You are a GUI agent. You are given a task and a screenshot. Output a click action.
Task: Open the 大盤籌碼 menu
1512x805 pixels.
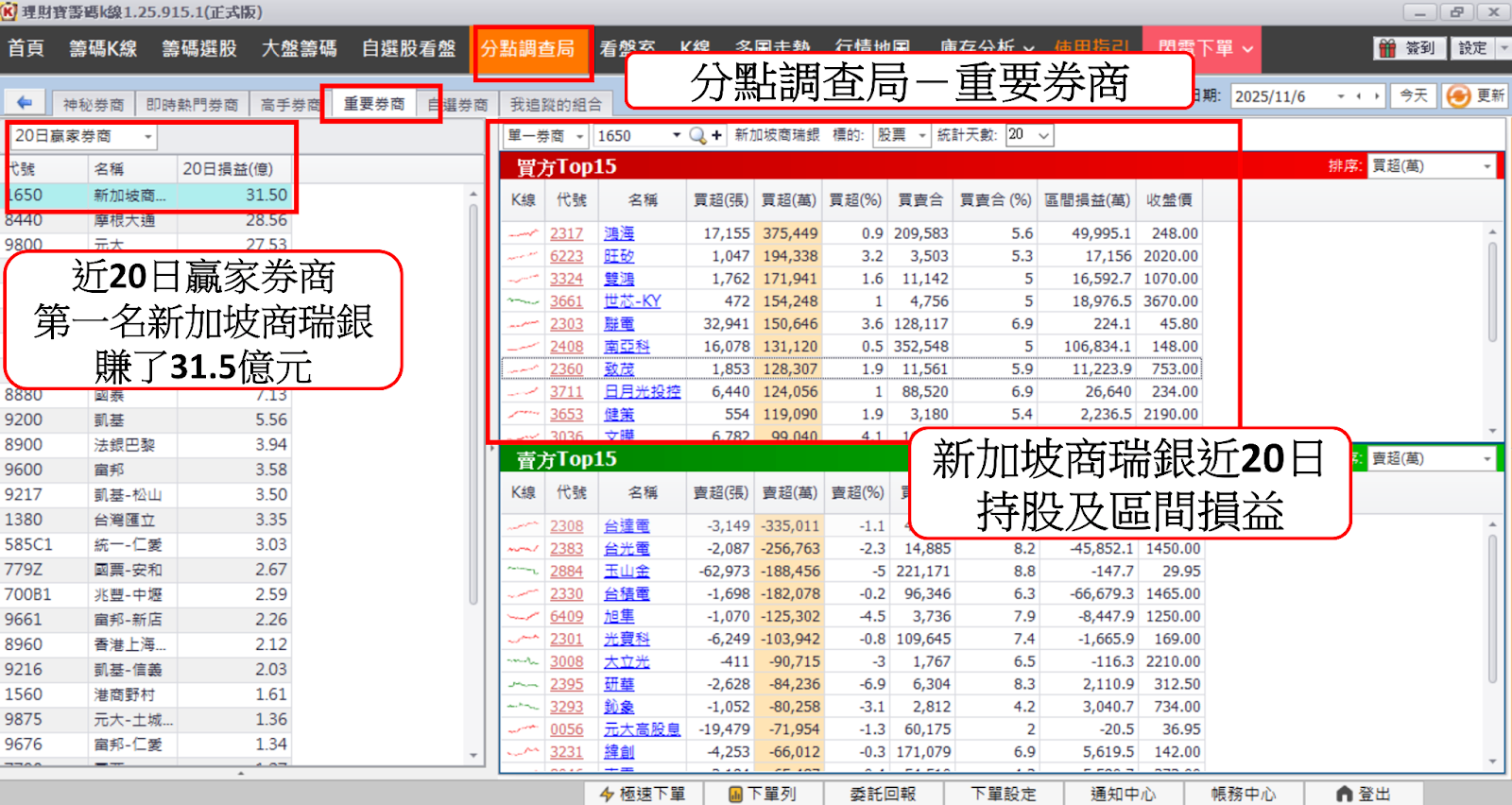(x=299, y=48)
